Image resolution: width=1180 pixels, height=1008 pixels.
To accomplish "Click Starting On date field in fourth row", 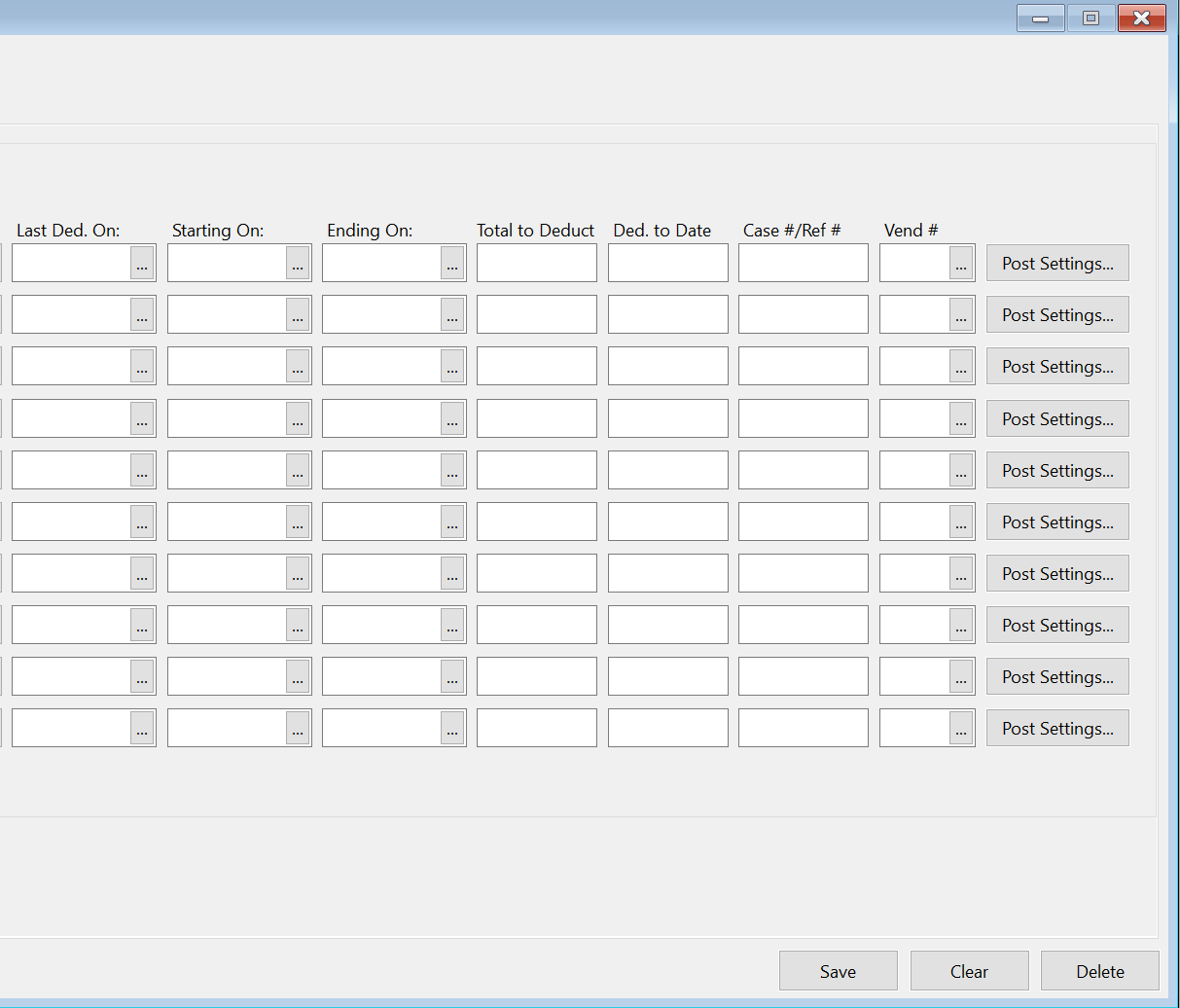I will [x=227, y=419].
